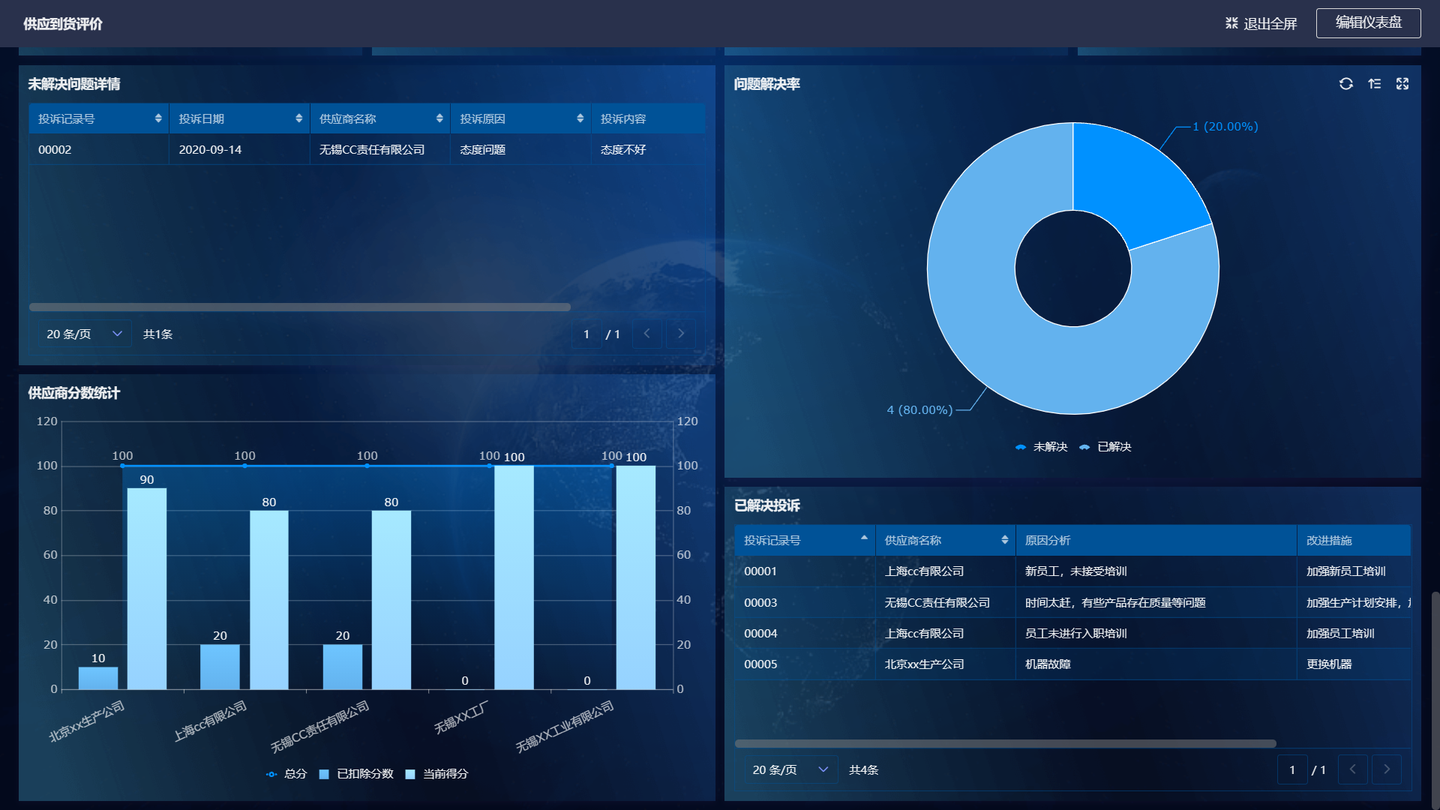Click the 10 deducted bar for 北京xx生产公司
The height and width of the screenshot is (810, 1440).
98,678
